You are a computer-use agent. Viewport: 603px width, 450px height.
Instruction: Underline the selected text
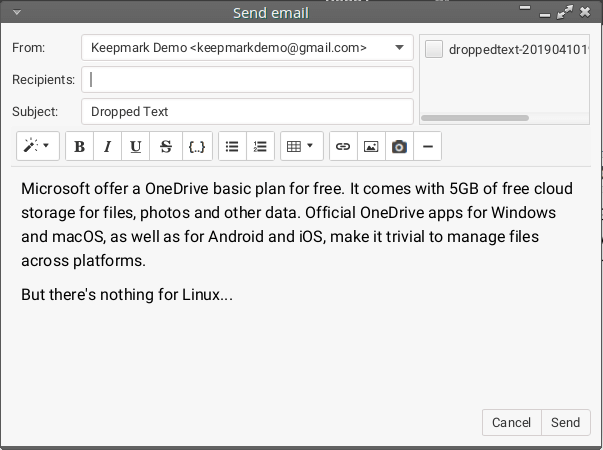(136, 146)
